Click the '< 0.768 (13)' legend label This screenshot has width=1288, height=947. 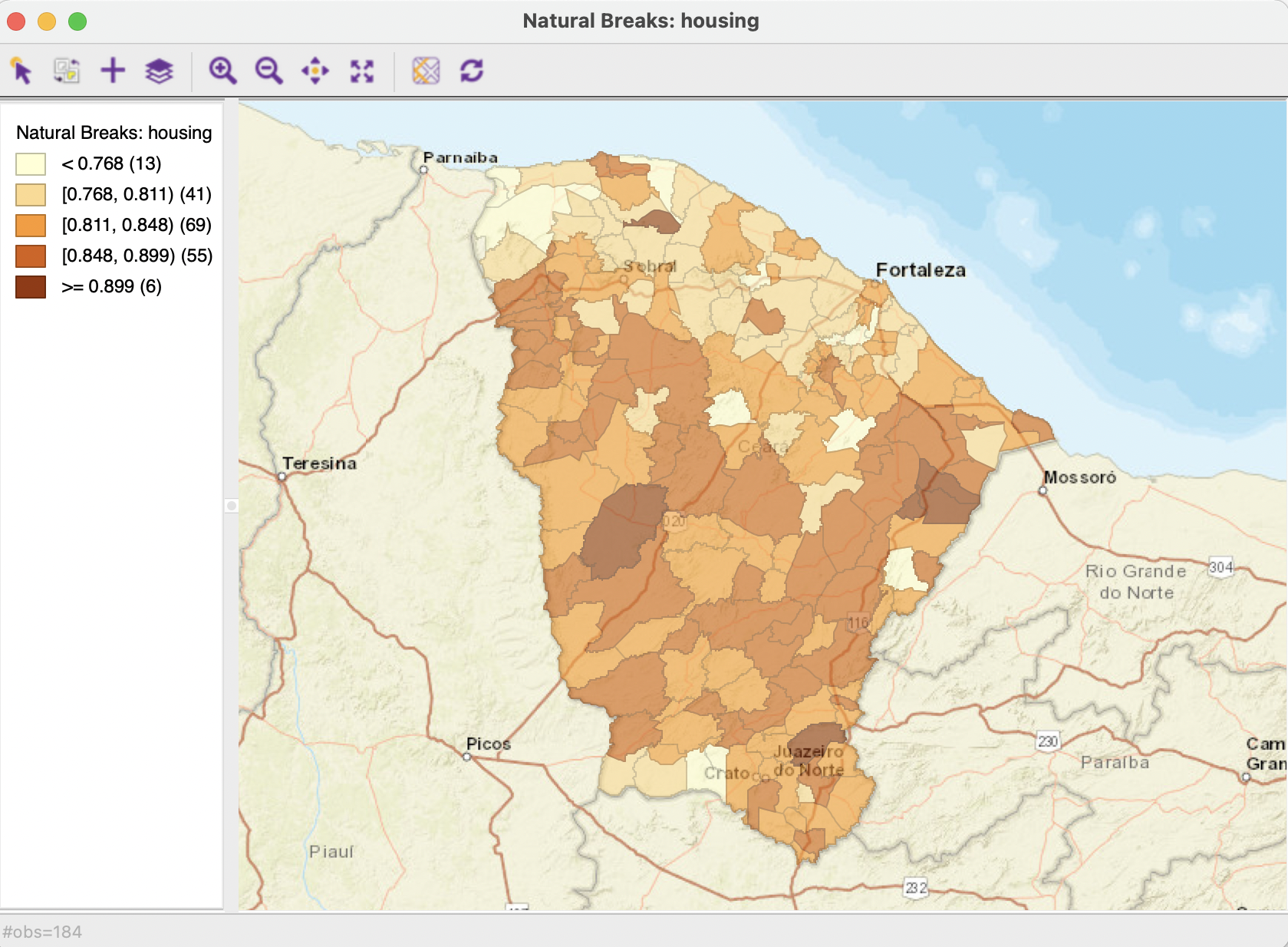(x=111, y=163)
